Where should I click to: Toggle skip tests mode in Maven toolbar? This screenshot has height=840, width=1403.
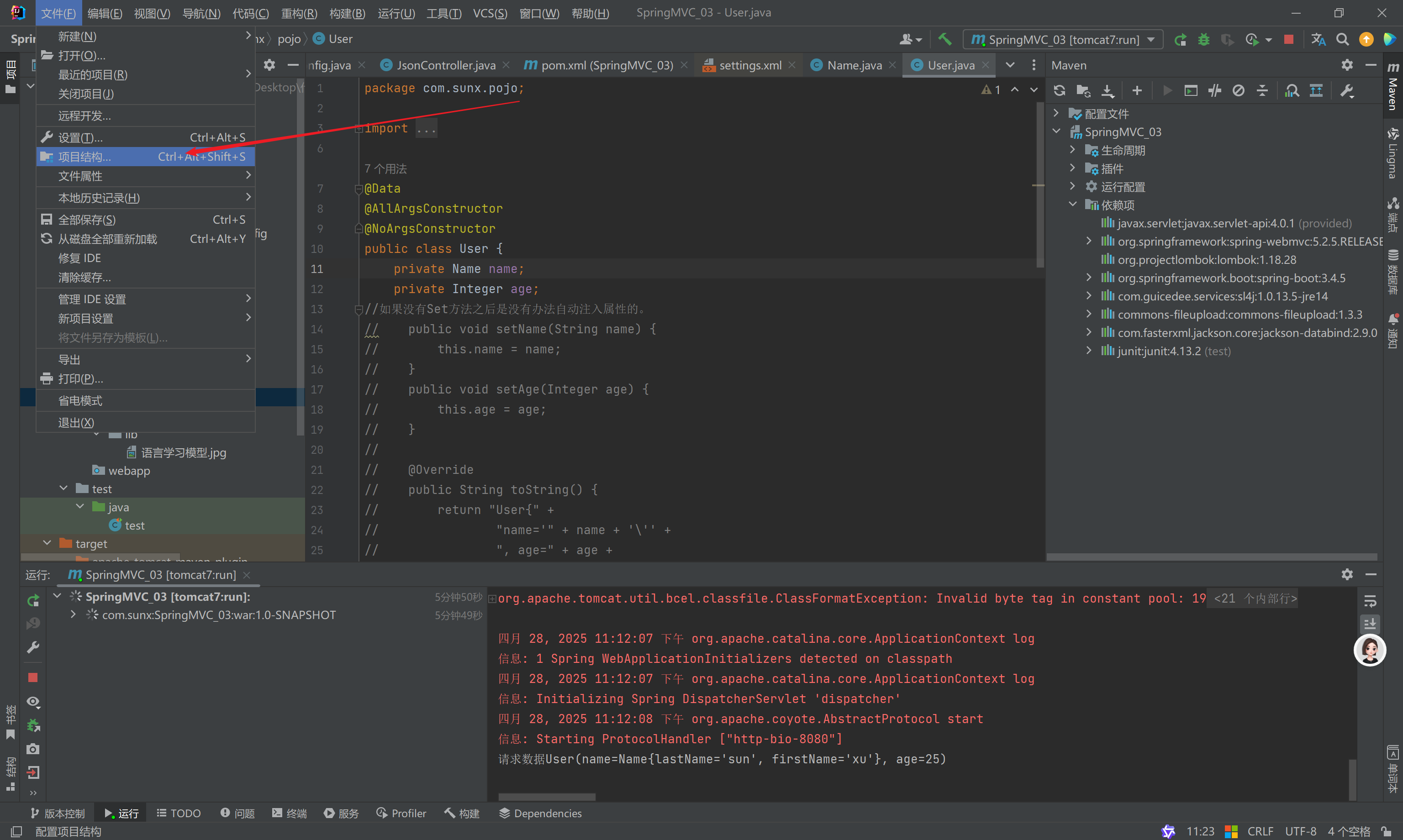1238,90
